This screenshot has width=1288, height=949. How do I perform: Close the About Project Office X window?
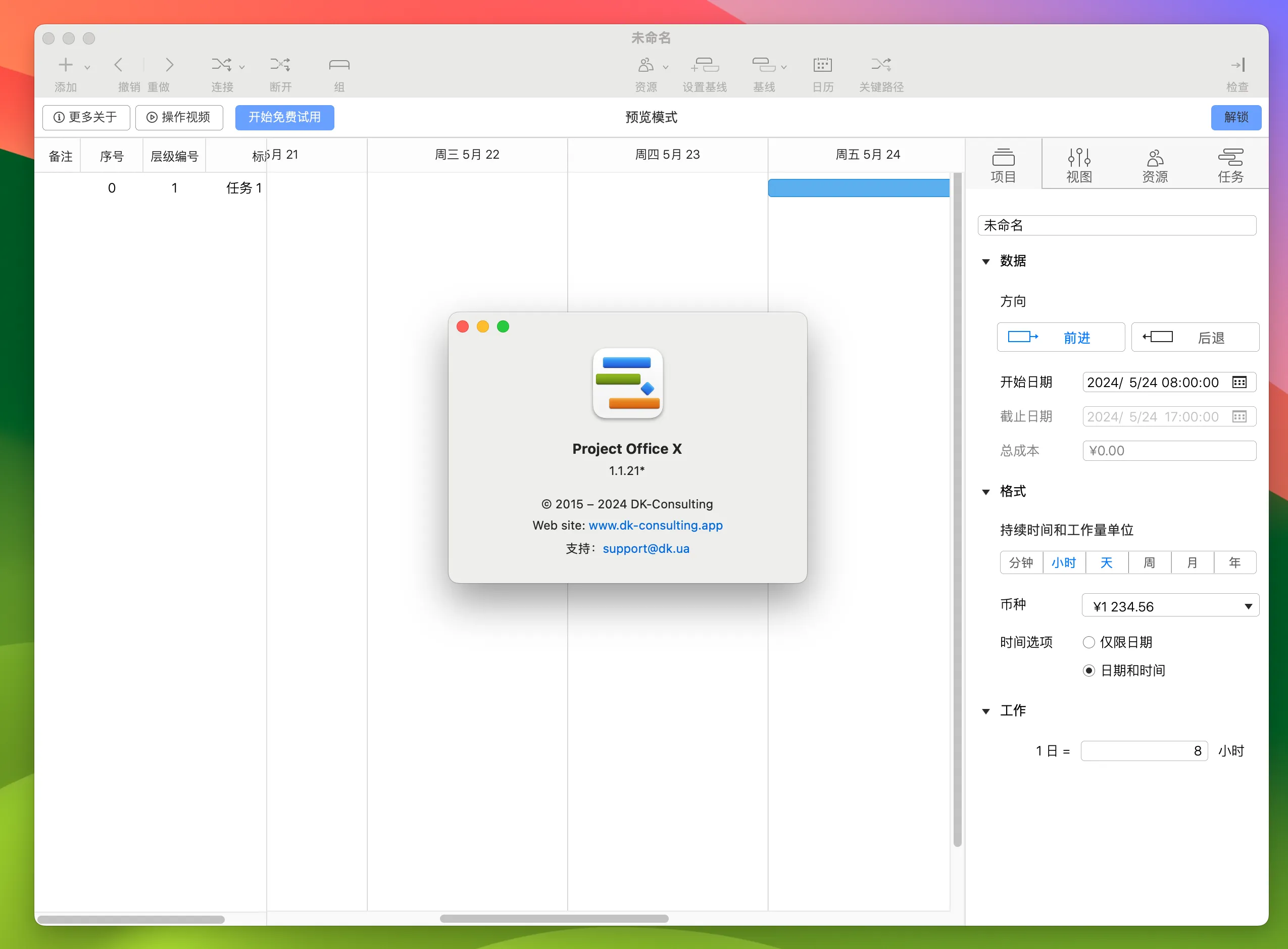[x=462, y=327]
